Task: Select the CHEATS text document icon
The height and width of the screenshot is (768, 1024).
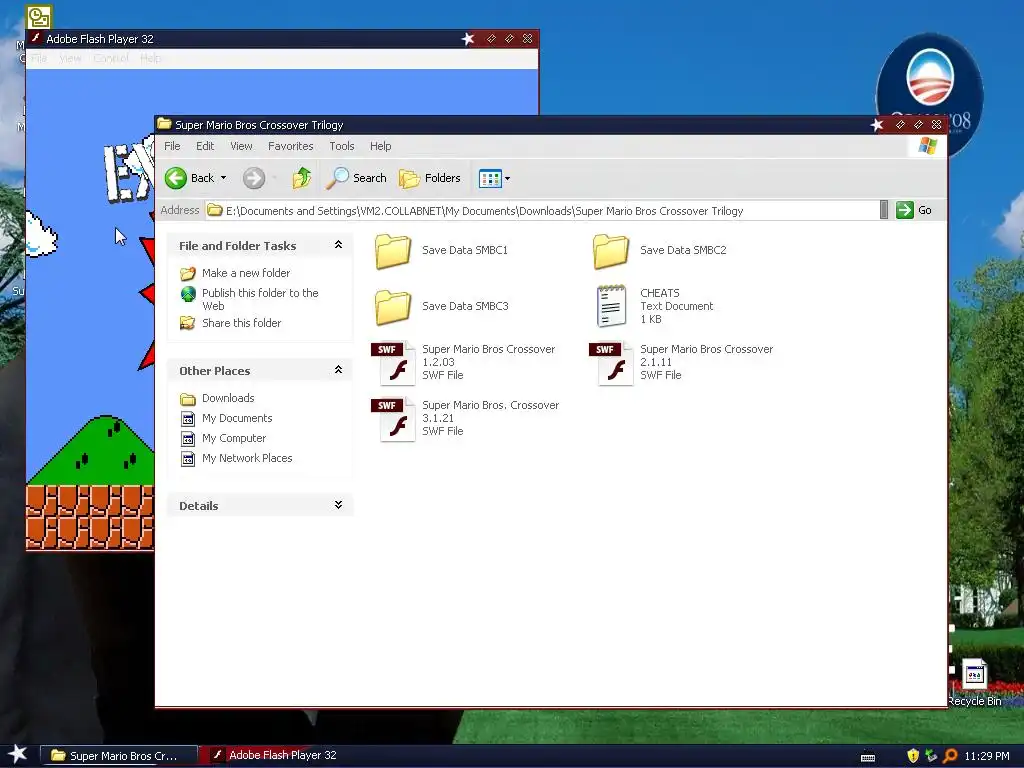Action: (x=611, y=306)
